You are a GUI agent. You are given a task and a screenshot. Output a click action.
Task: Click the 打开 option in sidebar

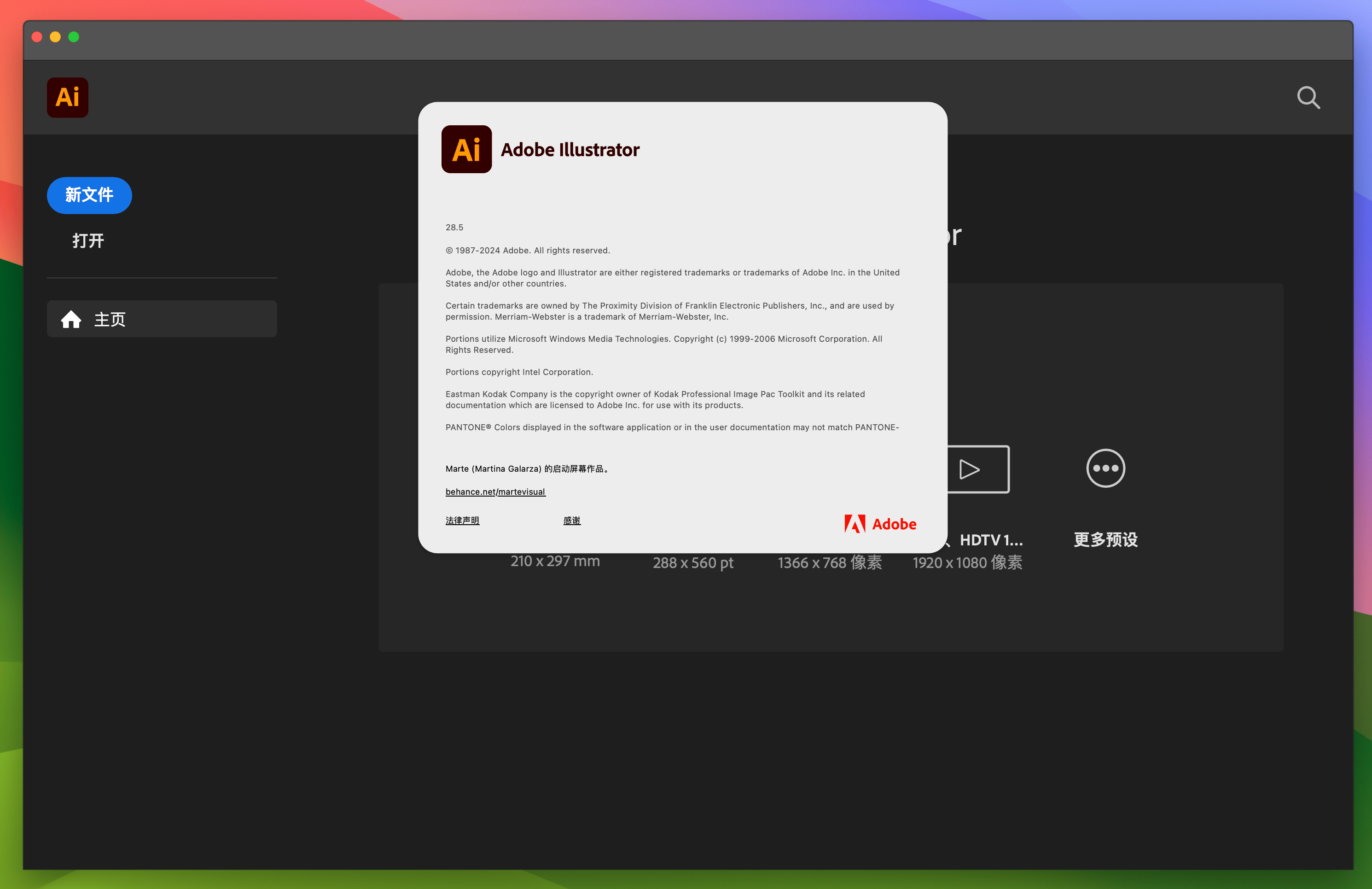pyautogui.click(x=87, y=240)
